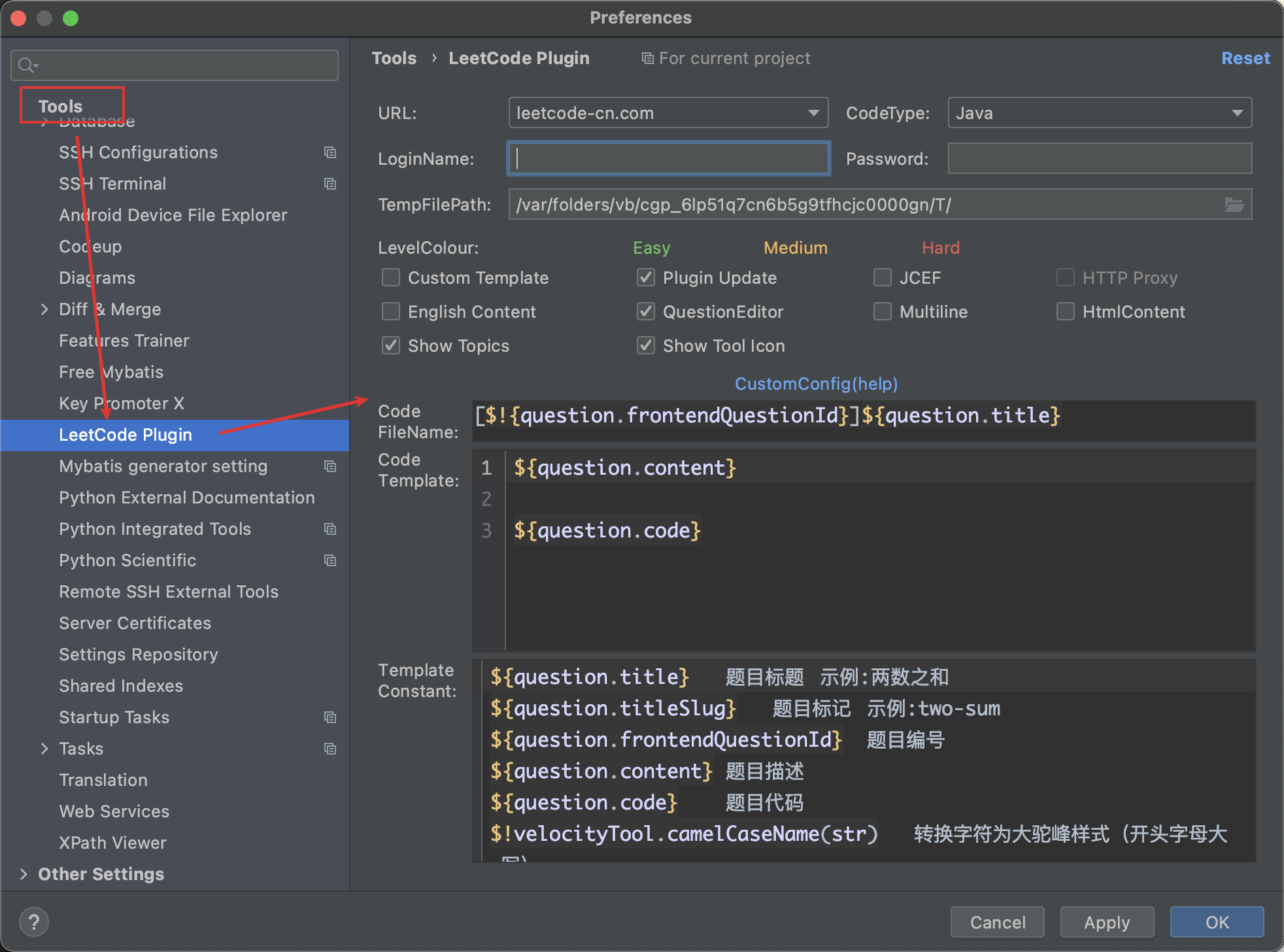Viewport: 1284px width, 952px height.
Task: Uncheck the Show Tool Icon checkbox
Action: (646, 346)
